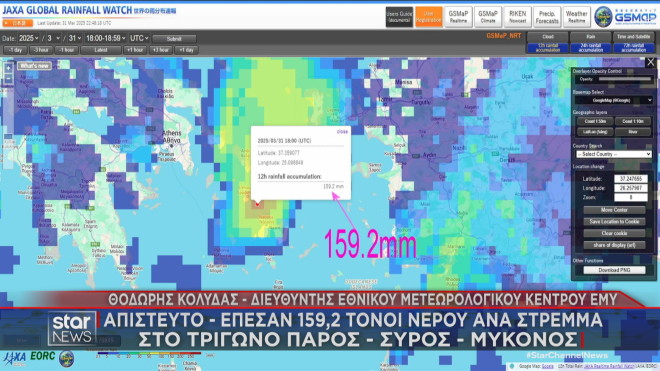Viewport: 660px width, 371px height.
Task: Switch language with the orange Japanese button
Action: pyautogui.click(x=18, y=23)
